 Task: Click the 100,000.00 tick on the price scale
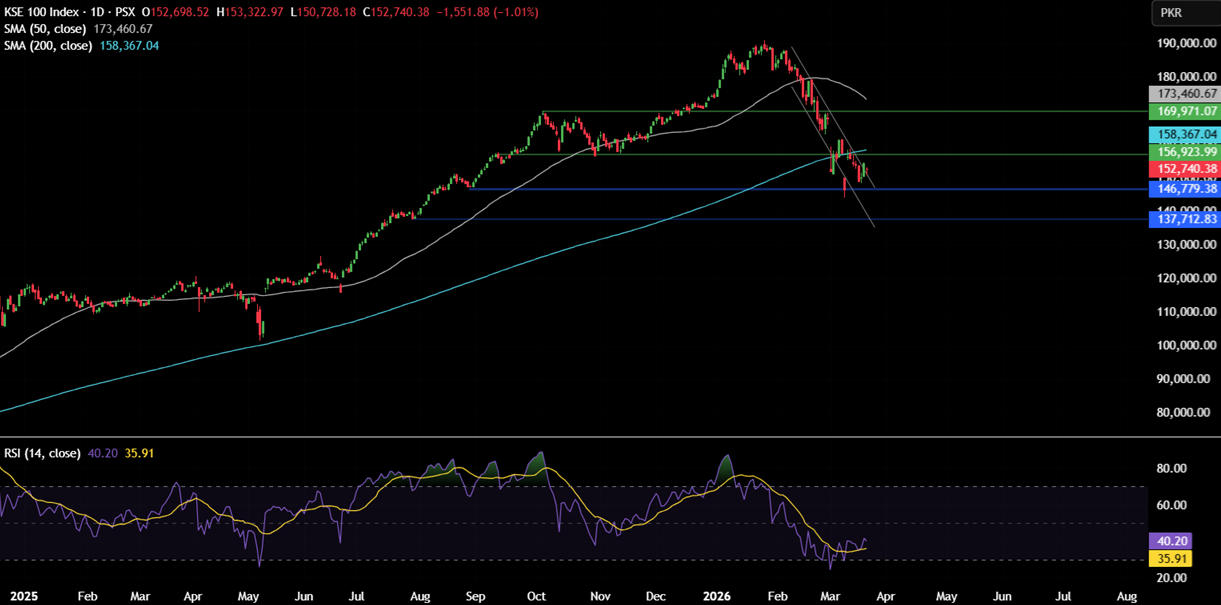(1185, 345)
